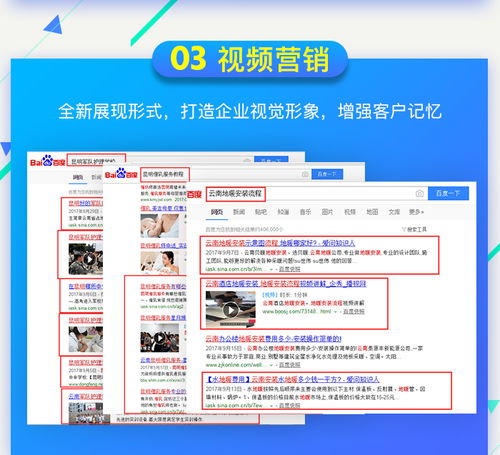This screenshot has width=500, height=455.
Task: Open result title 云南酒店地暖安装 地暖安装流程视频讲解
Action: coord(286,284)
